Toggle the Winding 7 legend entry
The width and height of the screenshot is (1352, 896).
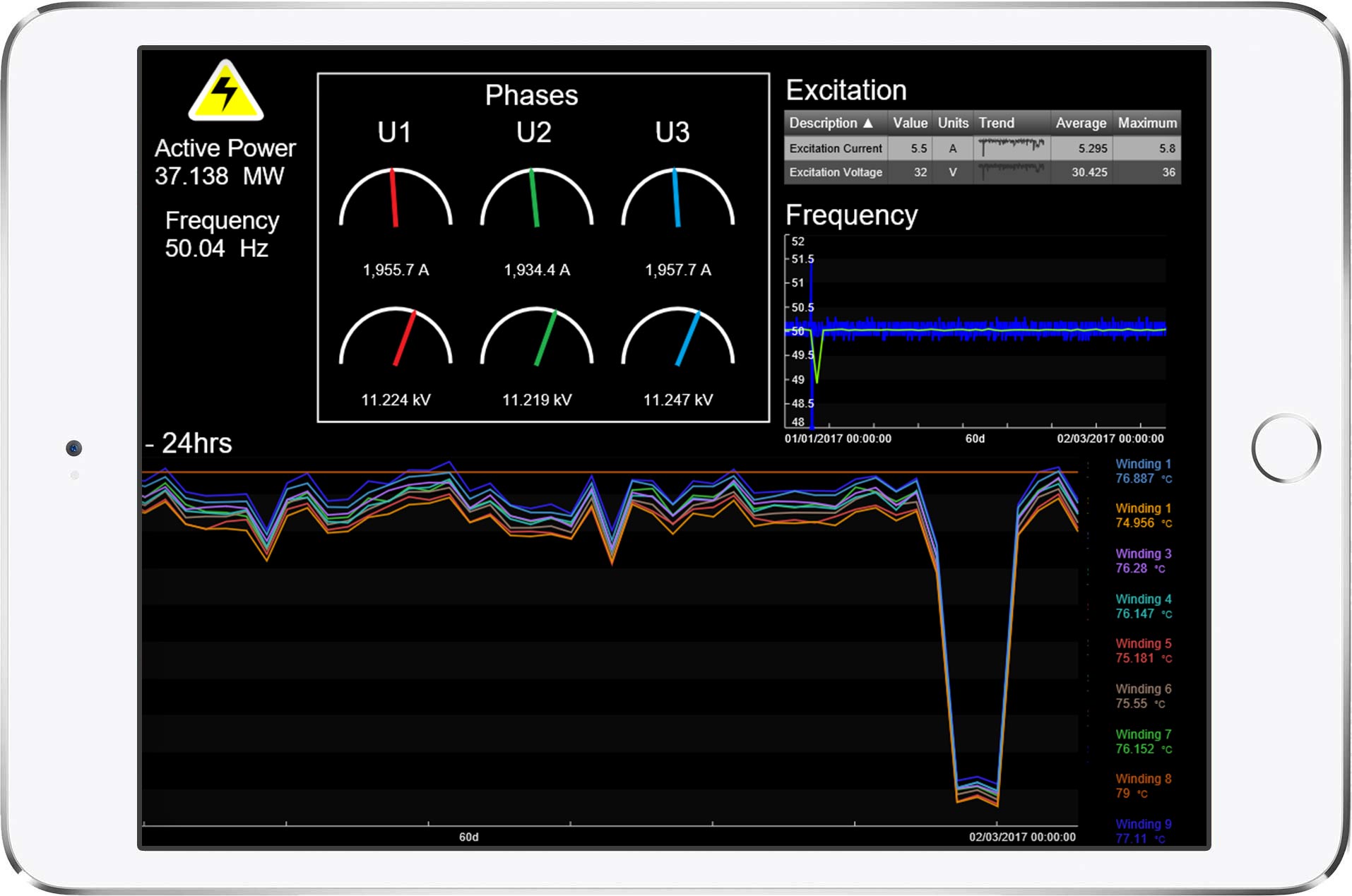click(1144, 741)
